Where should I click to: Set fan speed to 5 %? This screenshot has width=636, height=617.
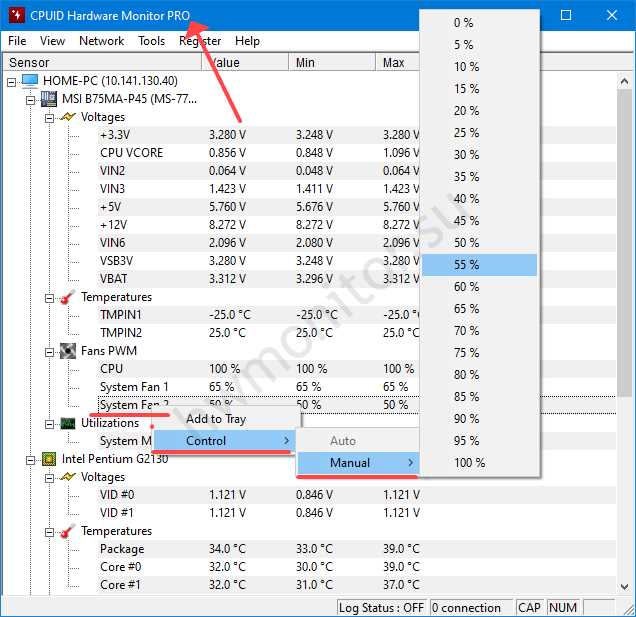point(479,45)
